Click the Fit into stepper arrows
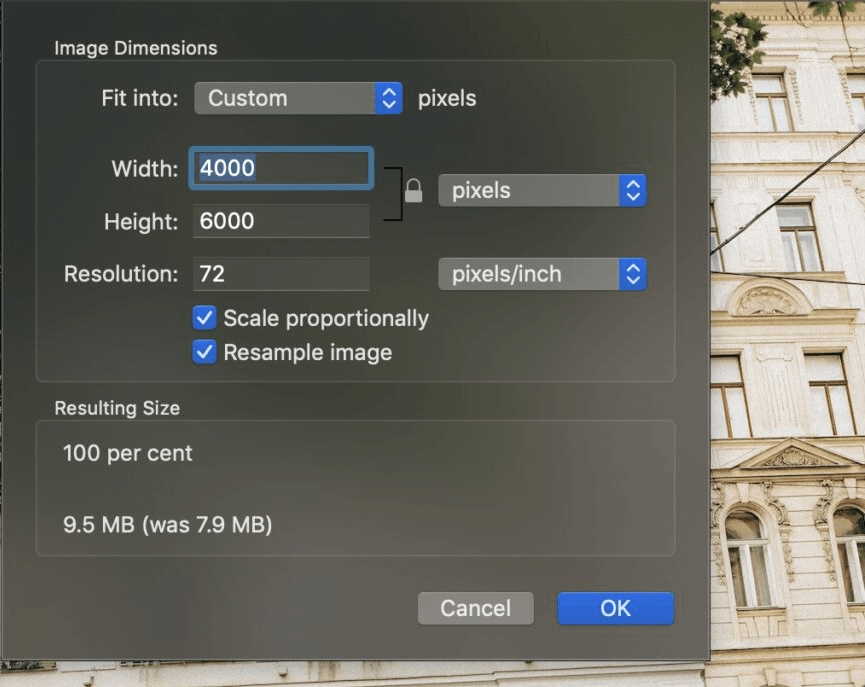 (389, 98)
